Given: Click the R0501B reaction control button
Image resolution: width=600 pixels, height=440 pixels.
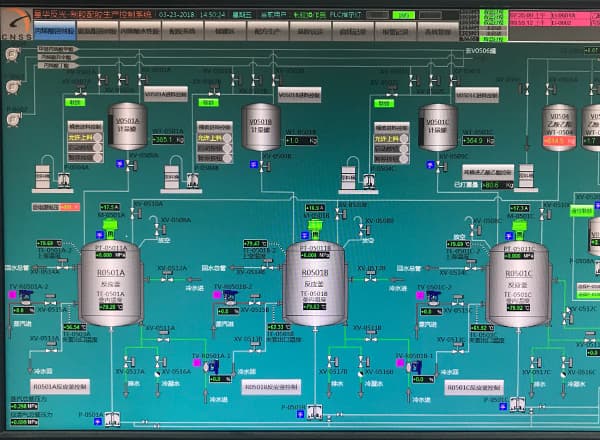Looking at the screenshot, I should (x=270, y=386).
